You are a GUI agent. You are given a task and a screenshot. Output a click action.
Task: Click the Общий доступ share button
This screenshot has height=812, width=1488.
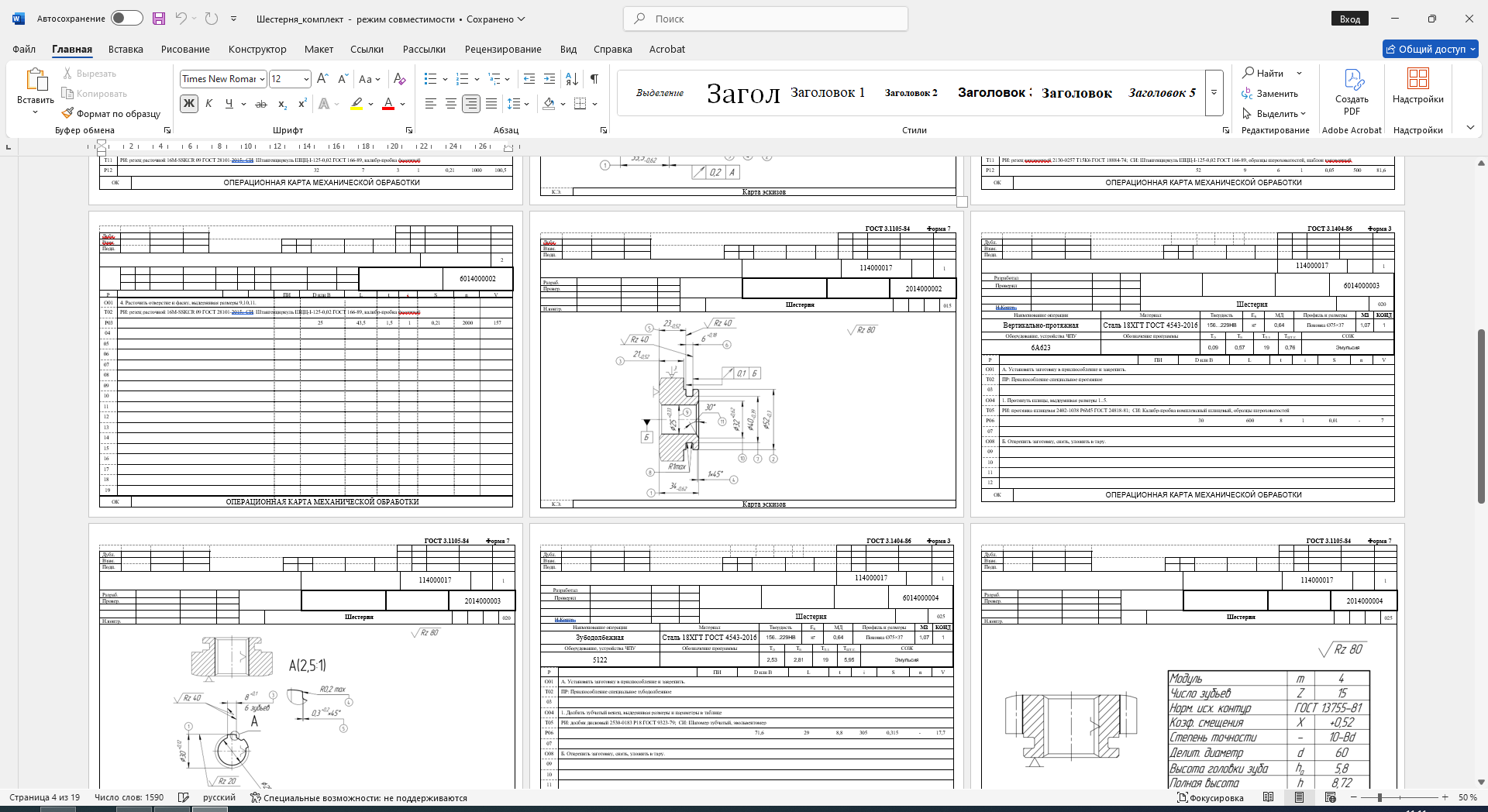[1431, 49]
